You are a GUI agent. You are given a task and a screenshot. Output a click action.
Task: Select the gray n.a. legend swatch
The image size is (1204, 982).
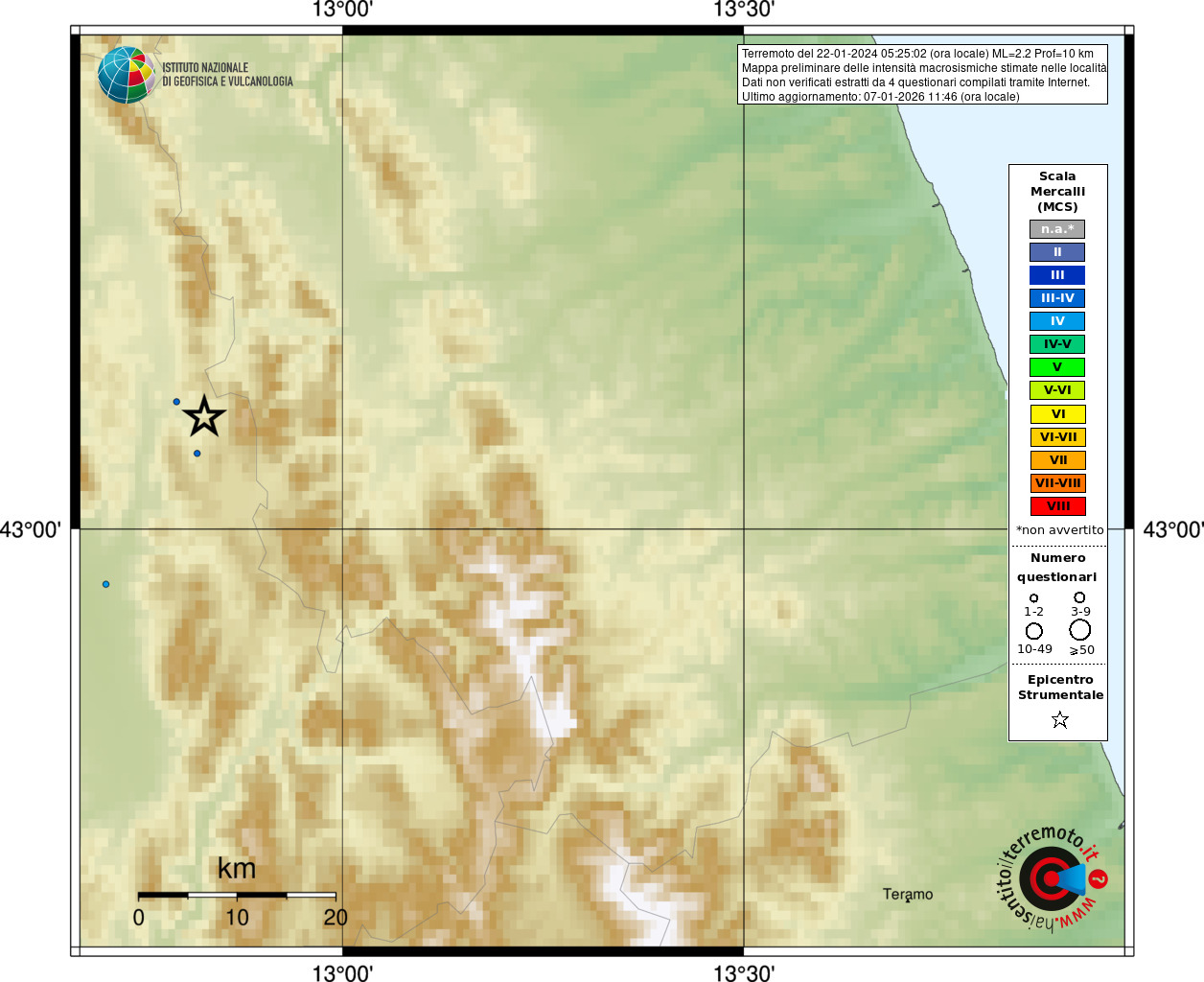tap(1057, 229)
